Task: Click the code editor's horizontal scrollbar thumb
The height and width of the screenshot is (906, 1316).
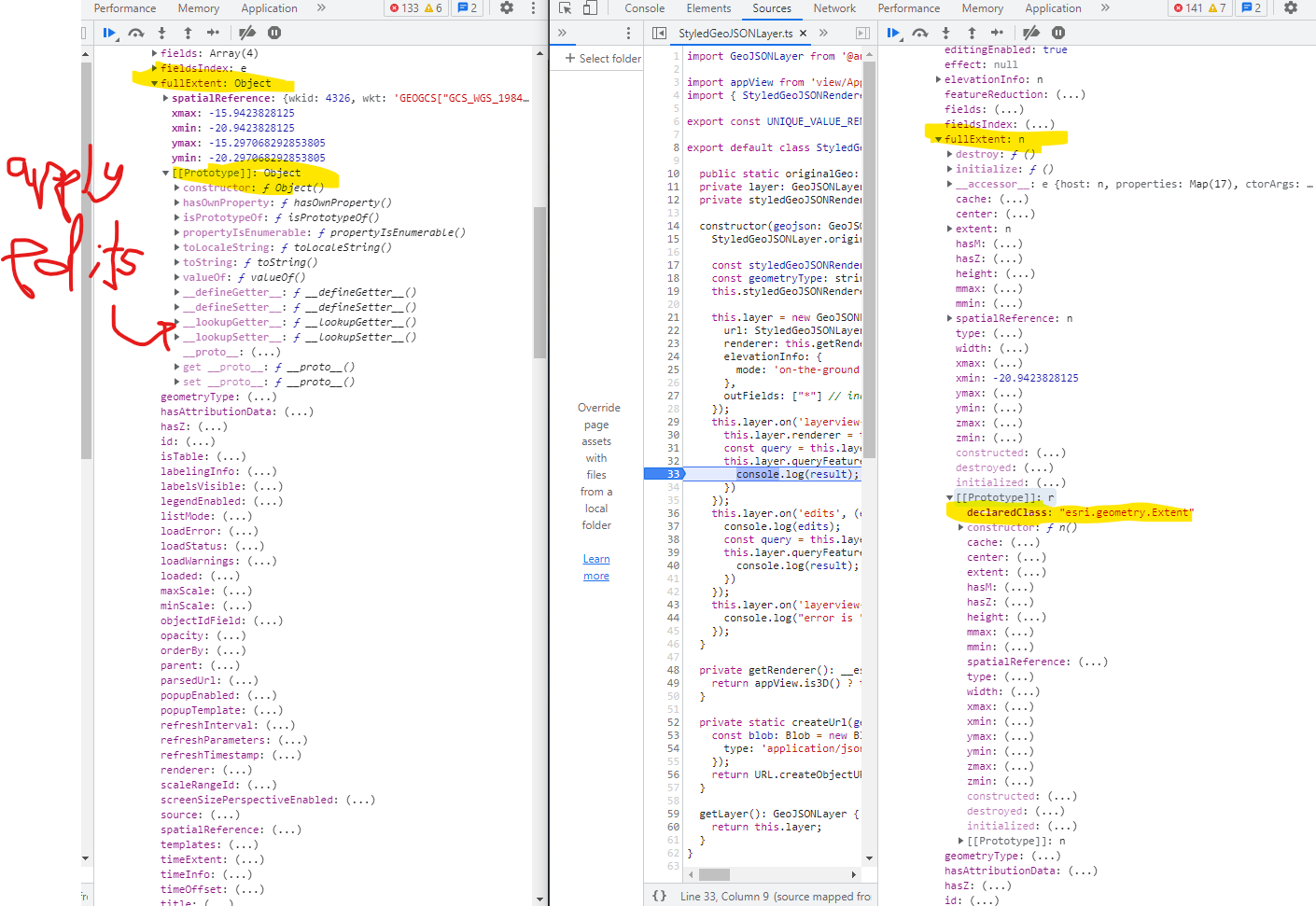Action: point(714,874)
